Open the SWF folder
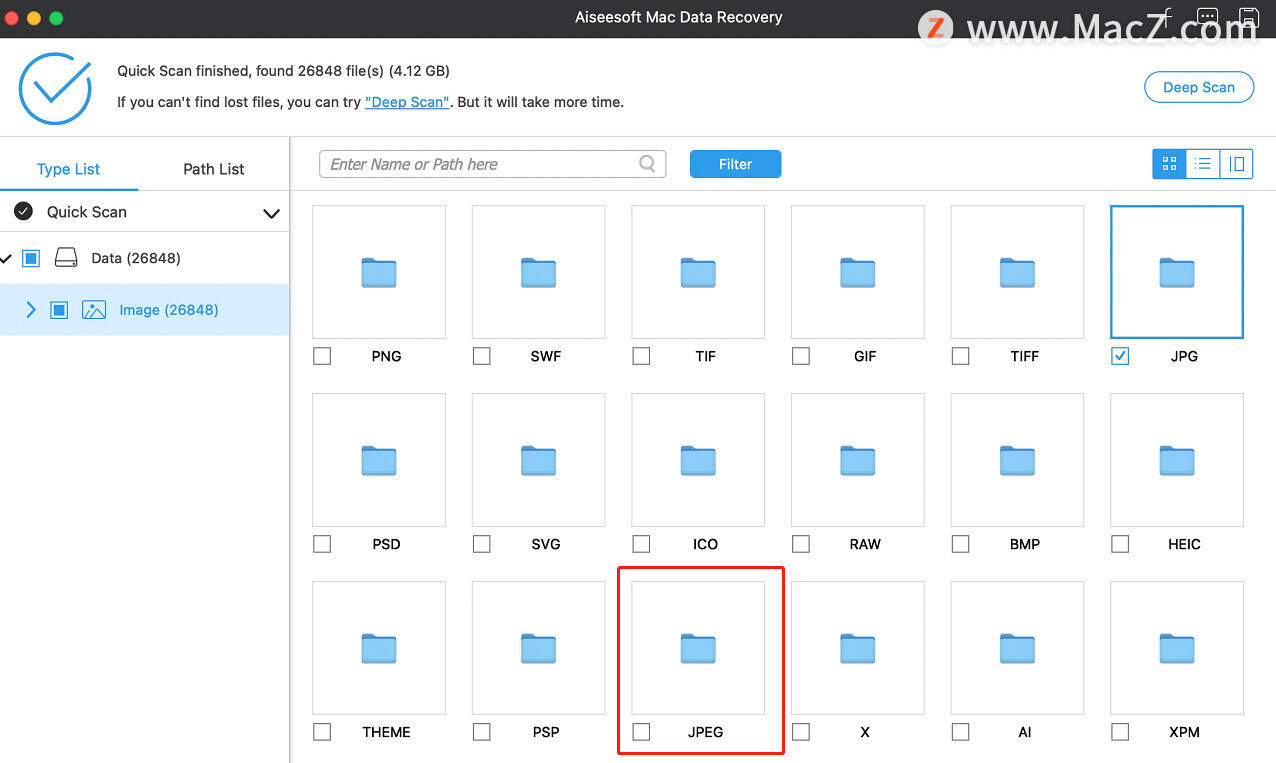Image resolution: width=1276 pixels, height=763 pixels. (538, 272)
